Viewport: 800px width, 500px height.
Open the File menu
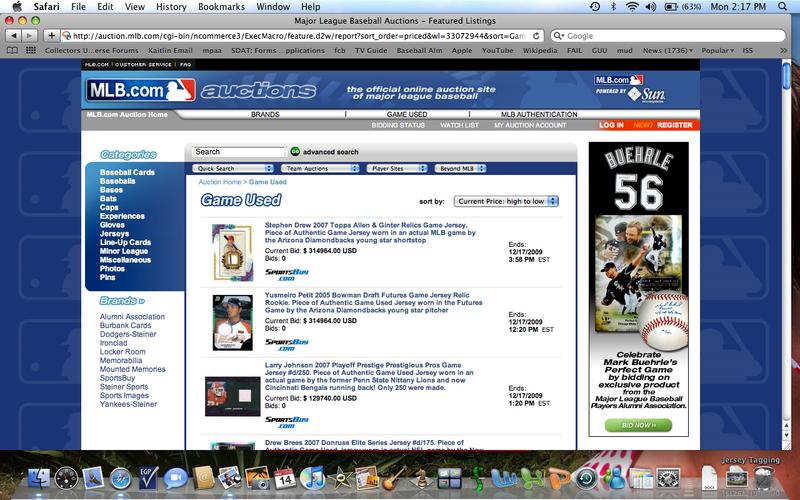pos(78,7)
